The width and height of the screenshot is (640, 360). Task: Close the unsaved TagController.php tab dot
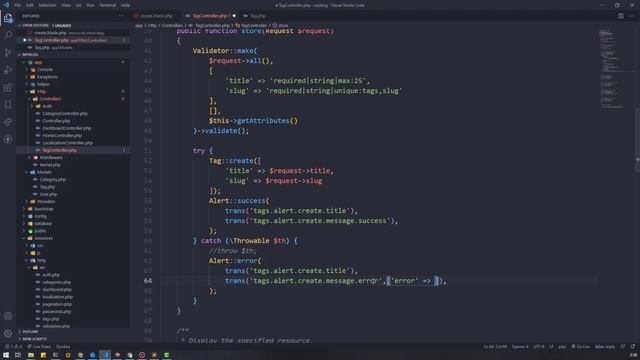click(234, 16)
